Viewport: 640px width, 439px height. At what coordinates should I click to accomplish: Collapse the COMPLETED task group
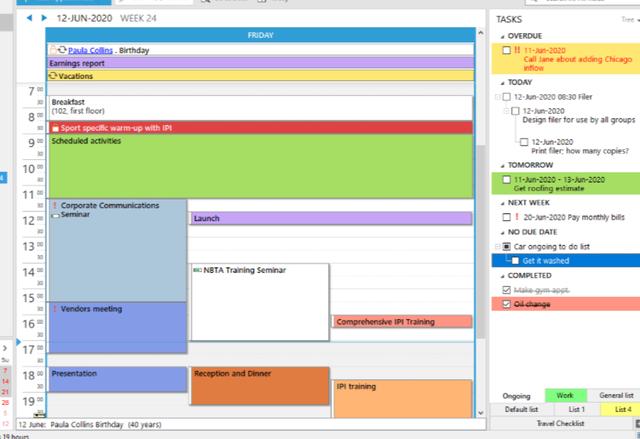click(495, 275)
